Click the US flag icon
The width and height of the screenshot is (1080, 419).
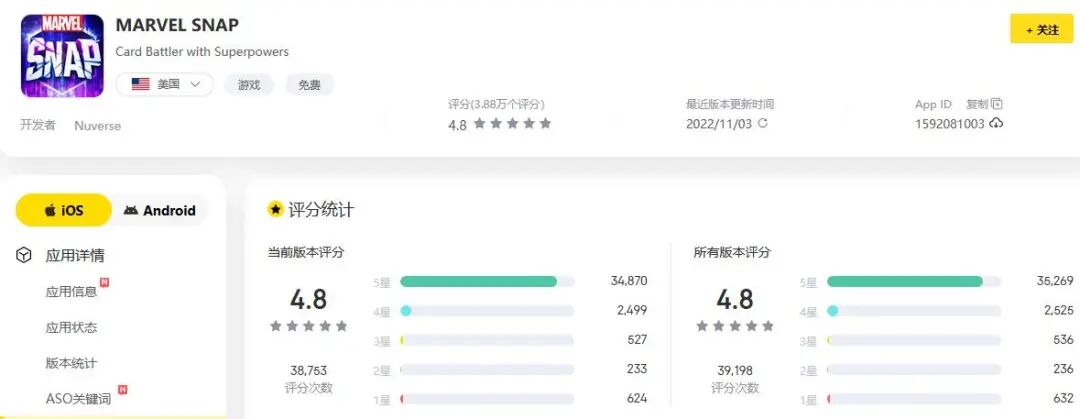click(x=141, y=84)
